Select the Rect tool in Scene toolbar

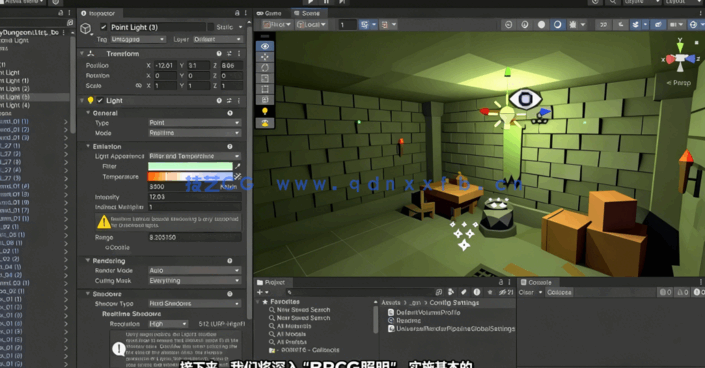pyautogui.click(x=265, y=89)
